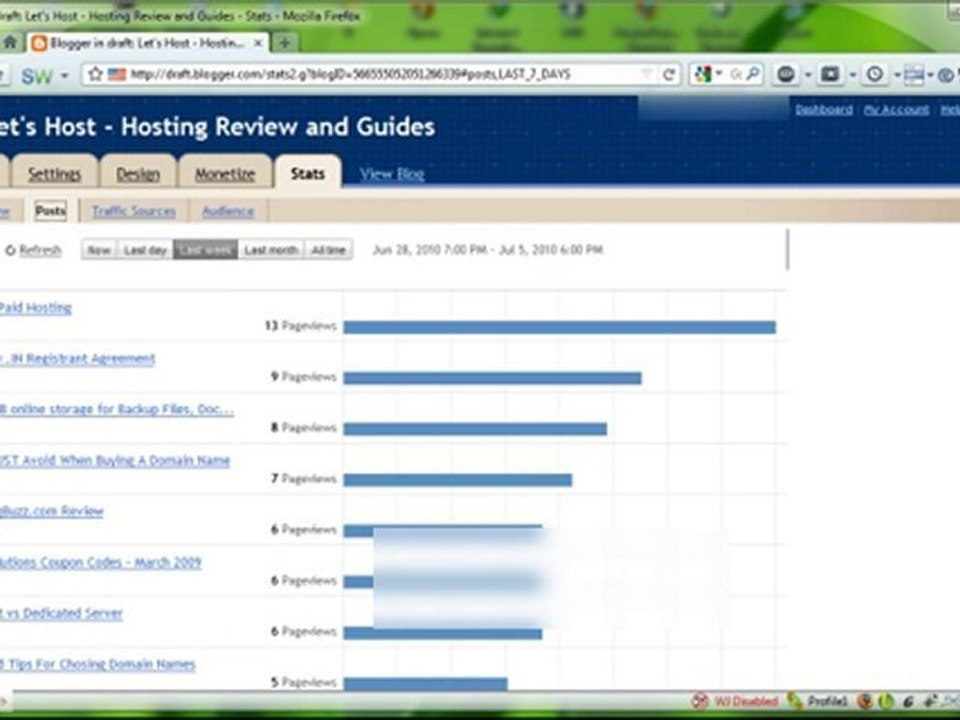960x720 pixels.
Task: Click the Blogger favicon on the open tab
Action: (x=39, y=43)
